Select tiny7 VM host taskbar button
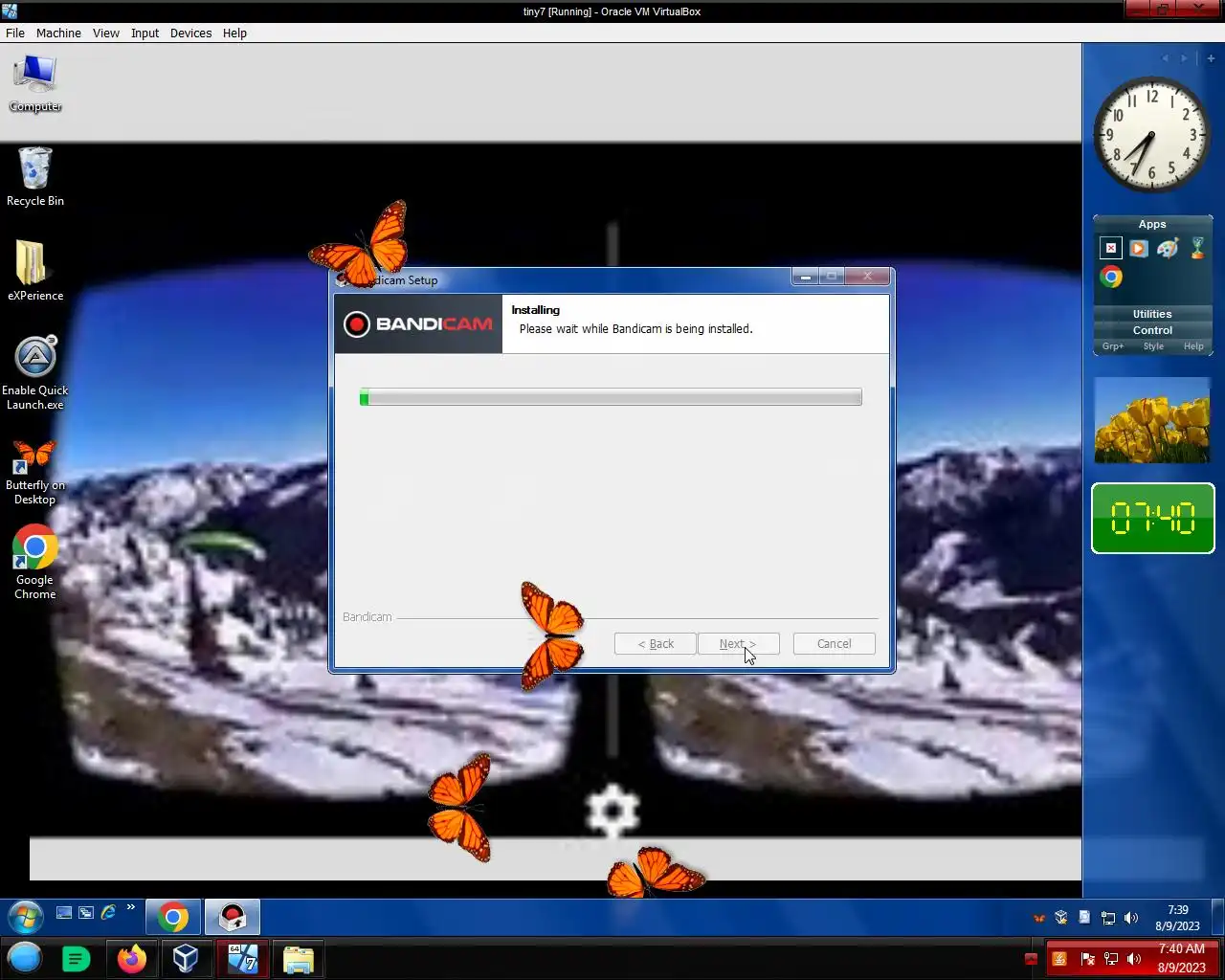The width and height of the screenshot is (1225, 980). tap(243, 958)
